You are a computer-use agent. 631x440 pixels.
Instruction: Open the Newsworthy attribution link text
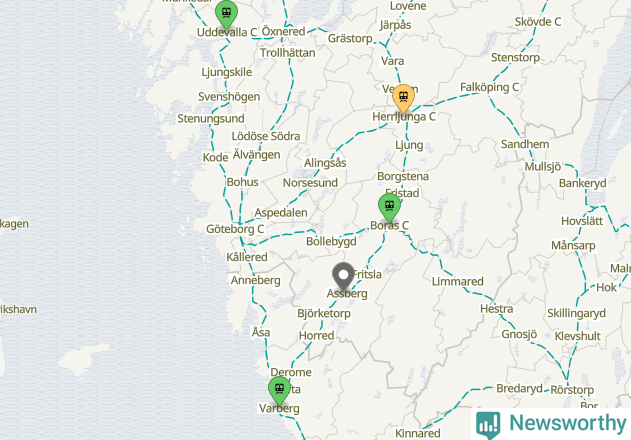[x=568, y=423]
